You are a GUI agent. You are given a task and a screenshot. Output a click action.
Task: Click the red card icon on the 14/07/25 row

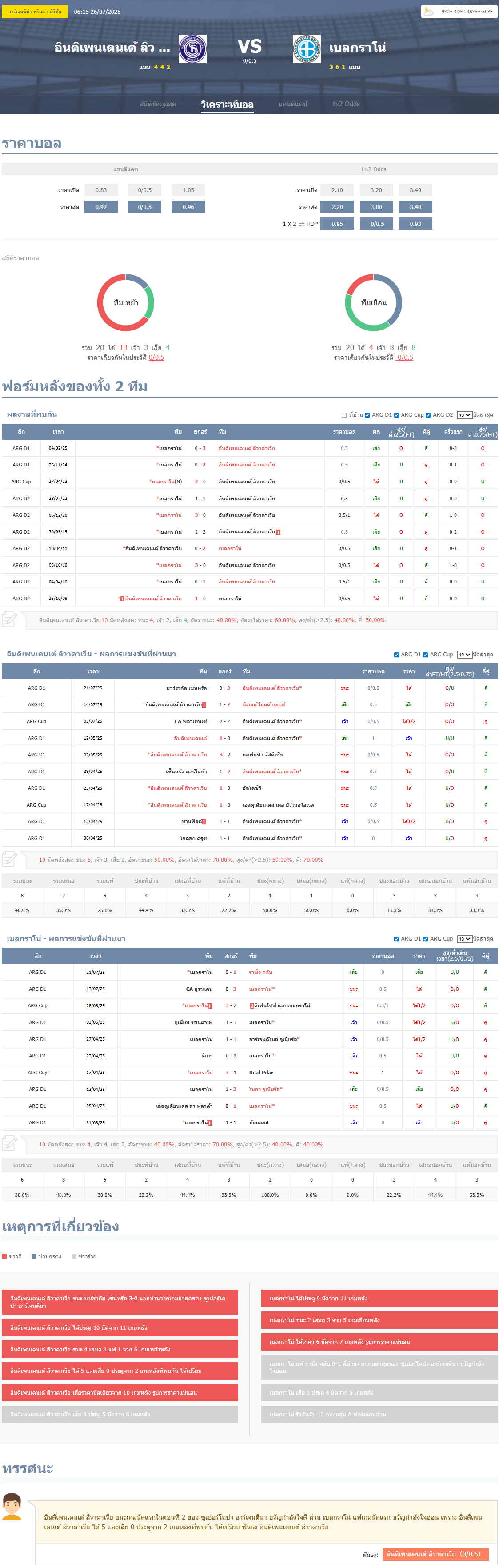click(x=204, y=705)
